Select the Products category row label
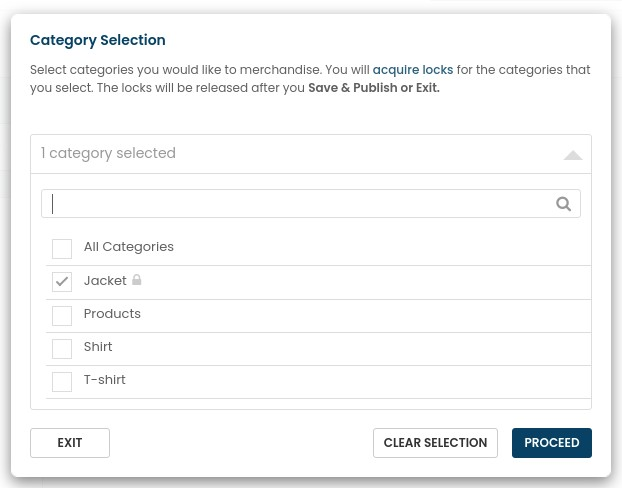 pos(112,314)
